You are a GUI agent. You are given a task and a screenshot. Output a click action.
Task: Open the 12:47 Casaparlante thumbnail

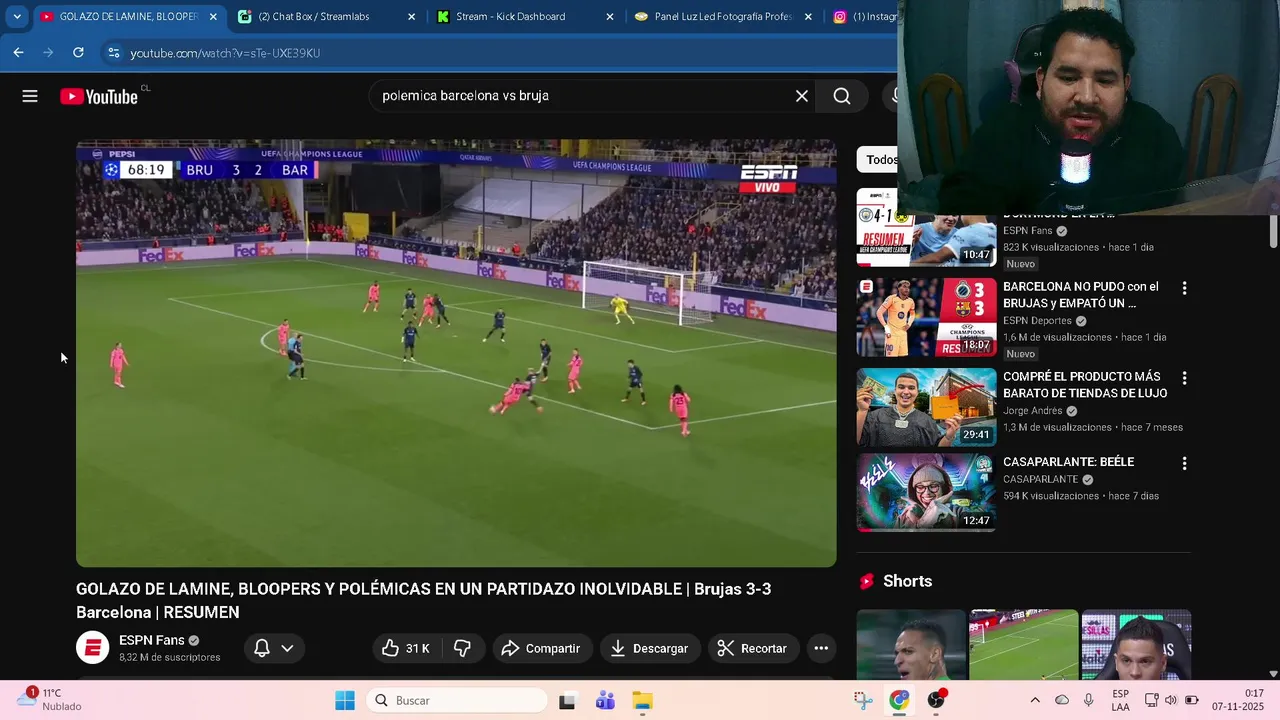[x=926, y=493]
